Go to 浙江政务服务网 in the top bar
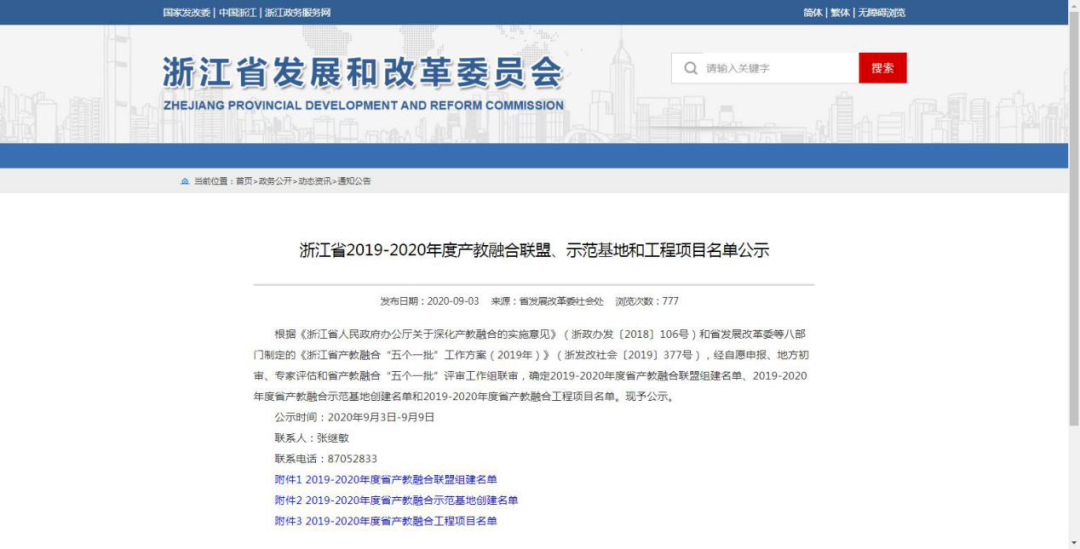This screenshot has width=1080, height=549. [297, 13]
